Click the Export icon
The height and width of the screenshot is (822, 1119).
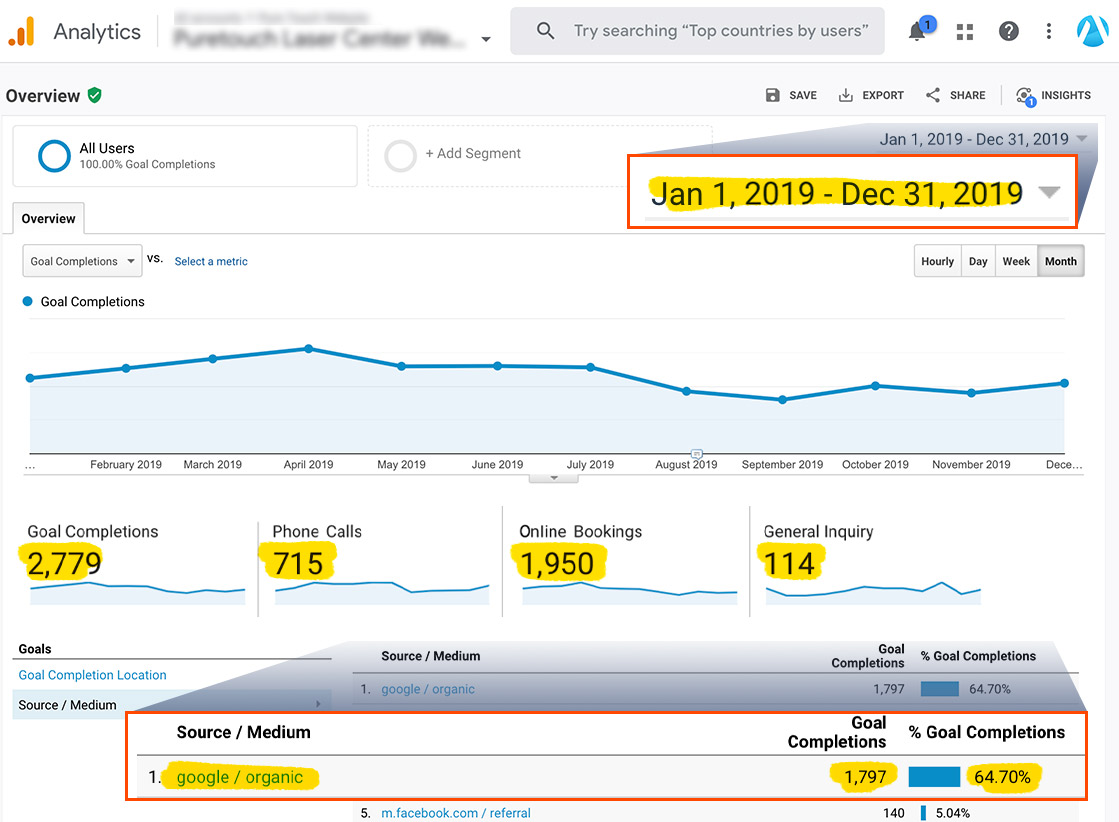point(871,95)
